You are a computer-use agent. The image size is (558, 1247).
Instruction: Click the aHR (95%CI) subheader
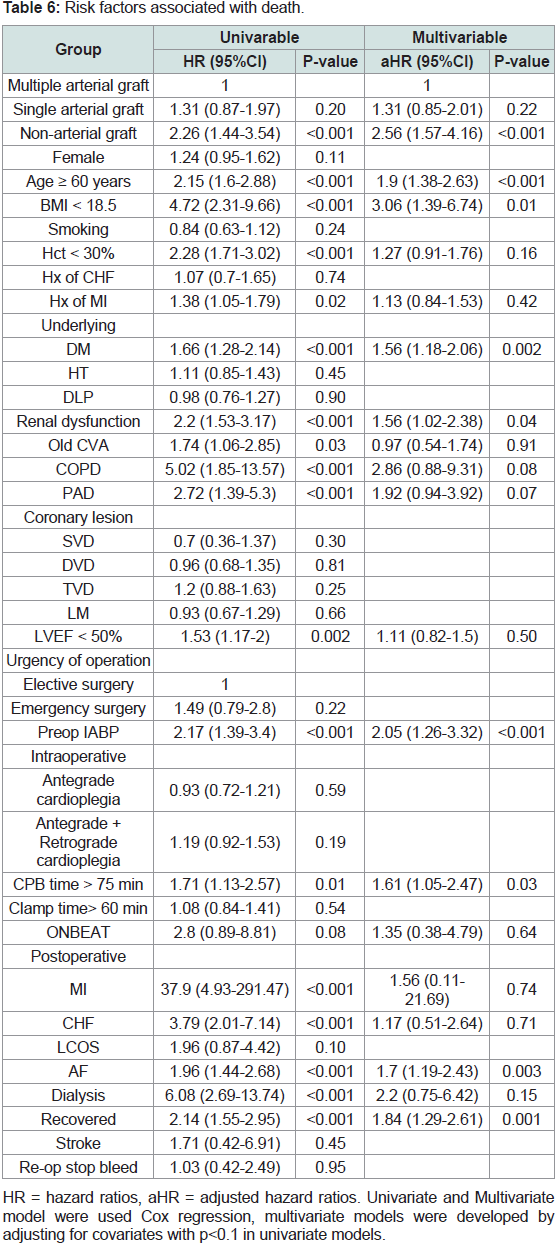tap(425, 61)
